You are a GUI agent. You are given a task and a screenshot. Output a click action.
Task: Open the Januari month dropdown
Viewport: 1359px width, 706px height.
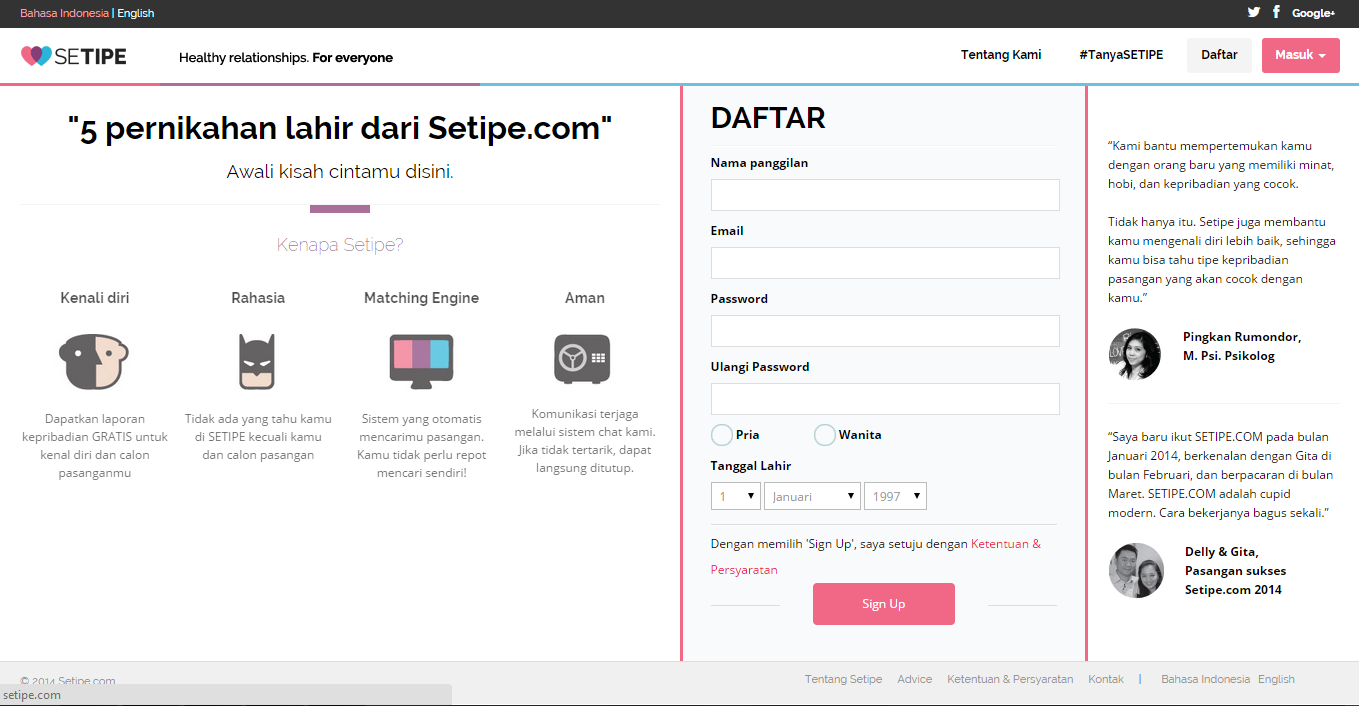[812, 496]
